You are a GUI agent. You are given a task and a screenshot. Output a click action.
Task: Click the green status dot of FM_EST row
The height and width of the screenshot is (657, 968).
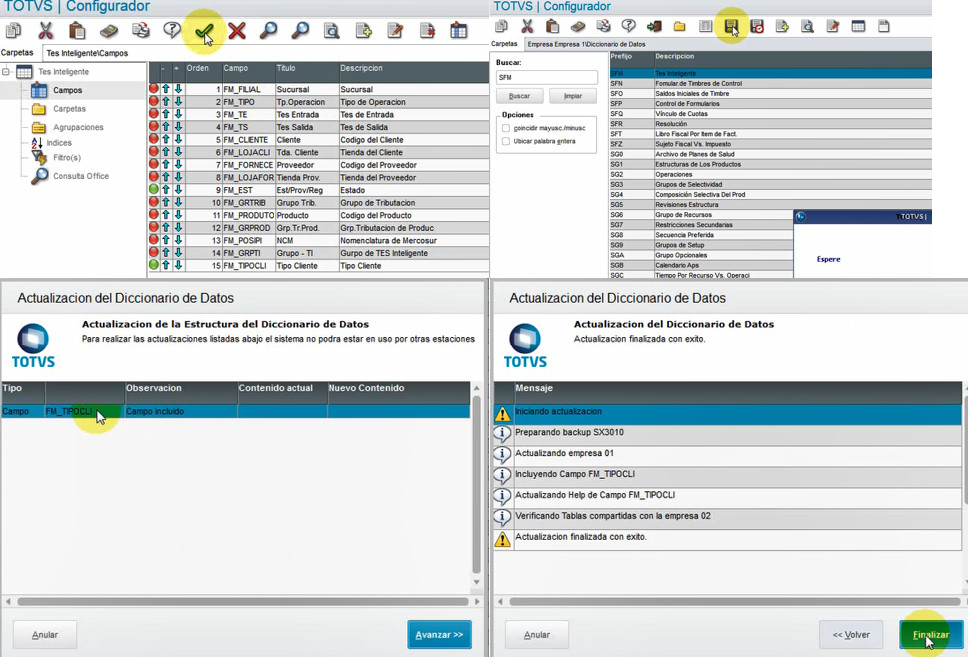[154, 190]
